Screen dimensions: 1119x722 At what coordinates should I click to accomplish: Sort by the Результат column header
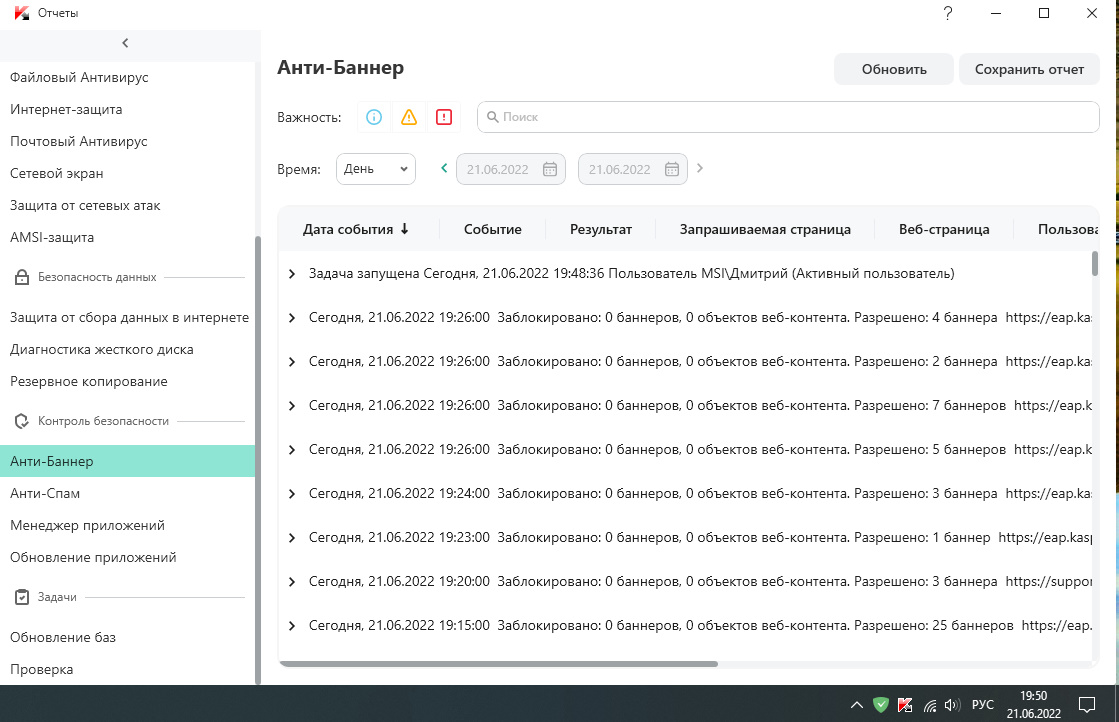[601, 229]
